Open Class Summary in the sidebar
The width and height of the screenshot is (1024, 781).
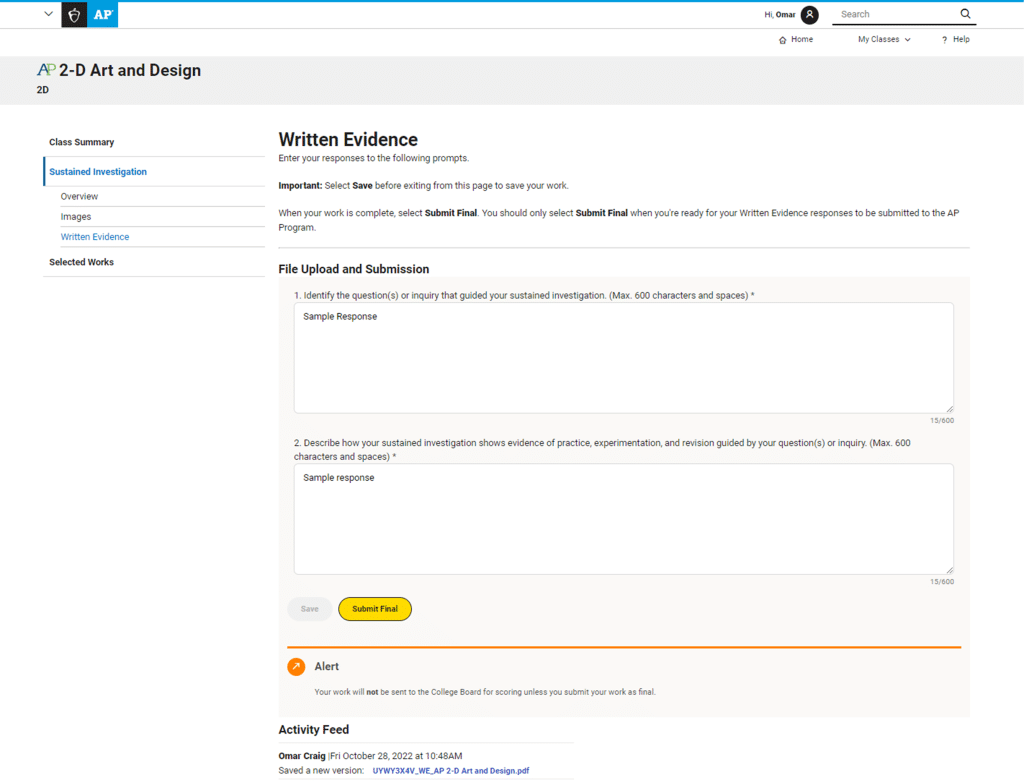point(82,142)
